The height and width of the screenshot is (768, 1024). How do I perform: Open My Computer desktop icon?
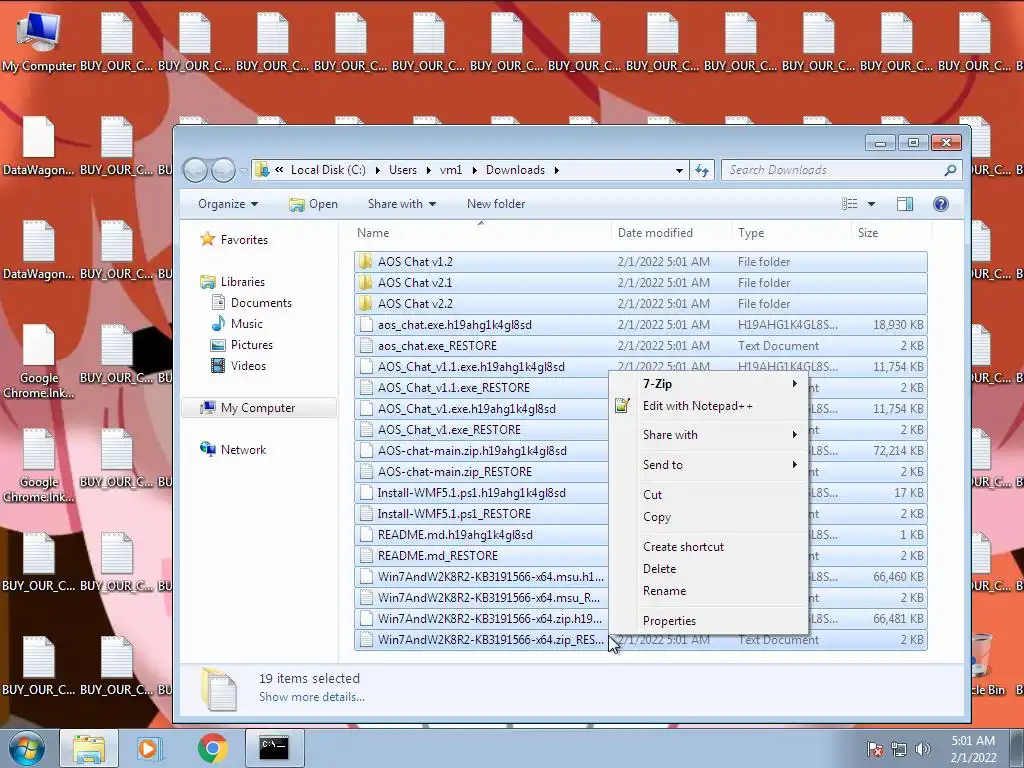tap(39, 42)
